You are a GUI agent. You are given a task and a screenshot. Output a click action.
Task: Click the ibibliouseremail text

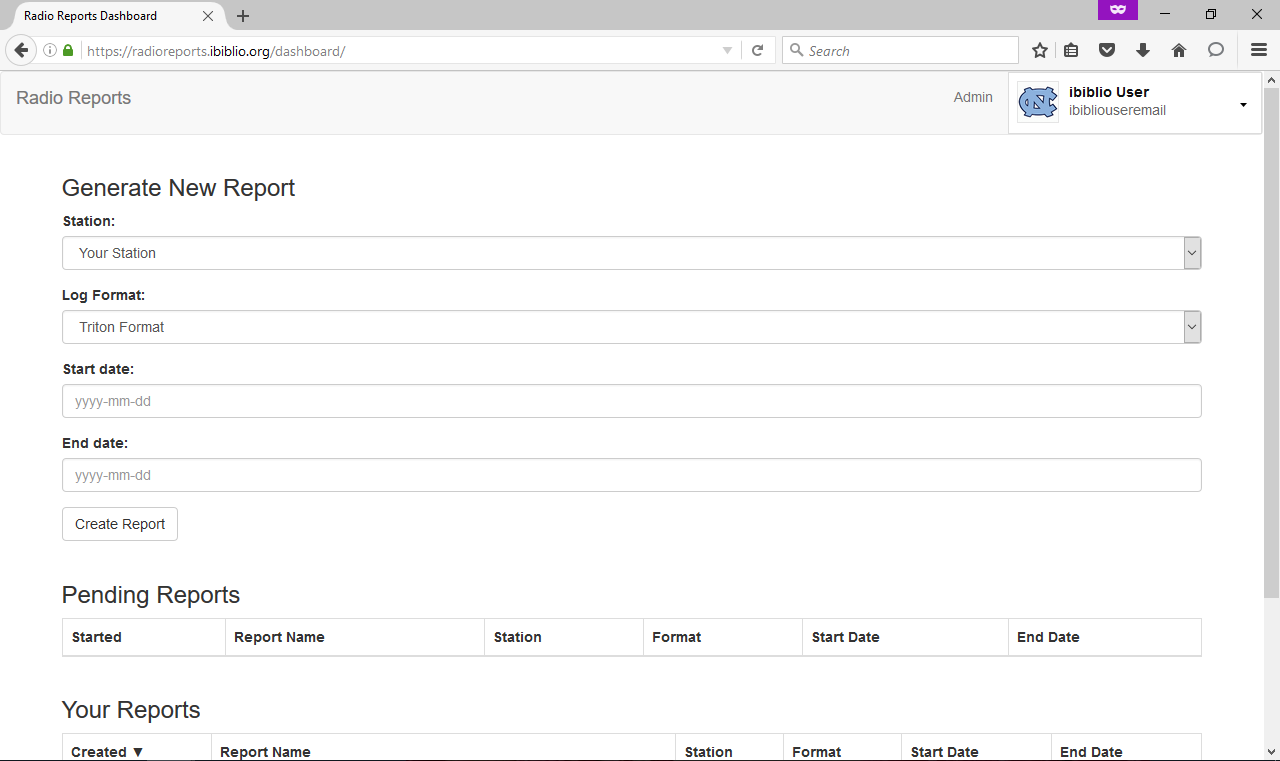[1117, 111]
